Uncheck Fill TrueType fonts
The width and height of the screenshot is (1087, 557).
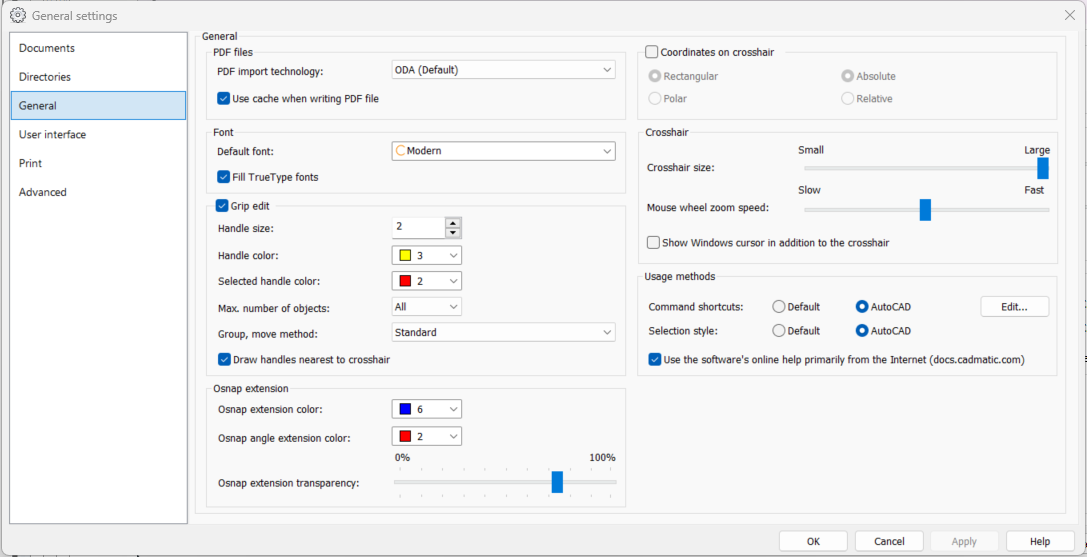(x=224, y=177)
